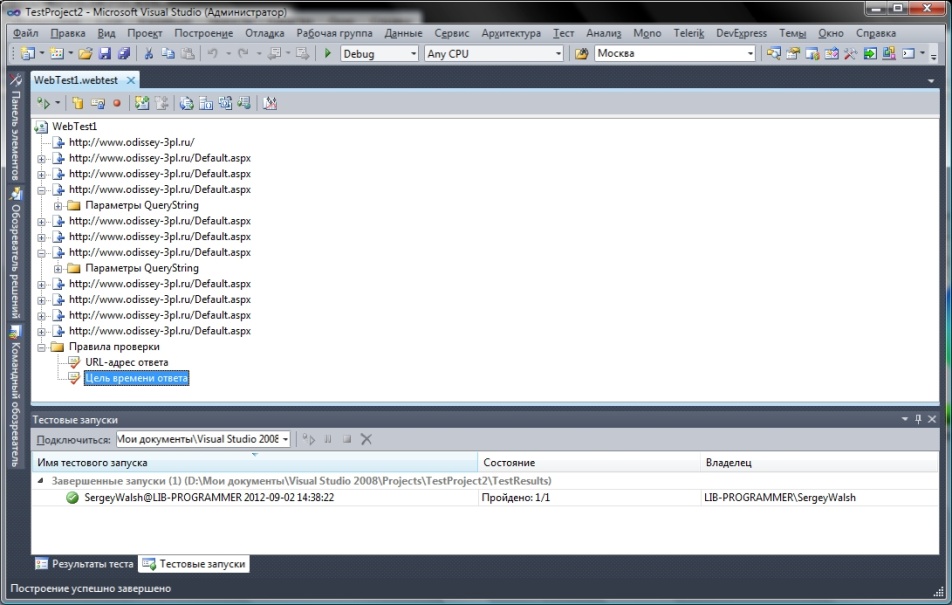Viewport: 952px width, 605px height.
Task: Select the http://www.odissey-3pl.ru/ request
Action: click(132, 142)
